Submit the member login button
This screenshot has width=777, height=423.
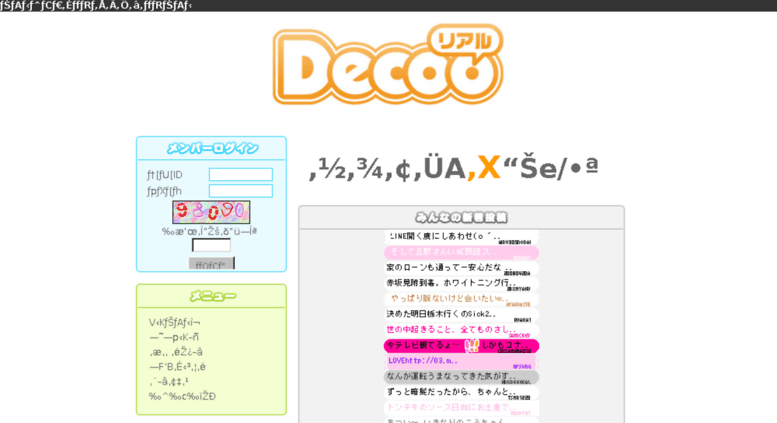point(212,264)
